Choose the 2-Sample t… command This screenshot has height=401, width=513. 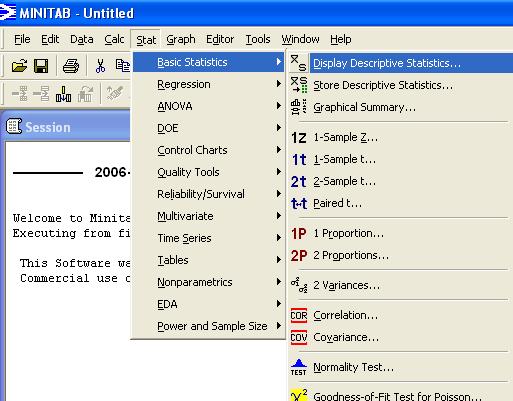click(401, 181)
